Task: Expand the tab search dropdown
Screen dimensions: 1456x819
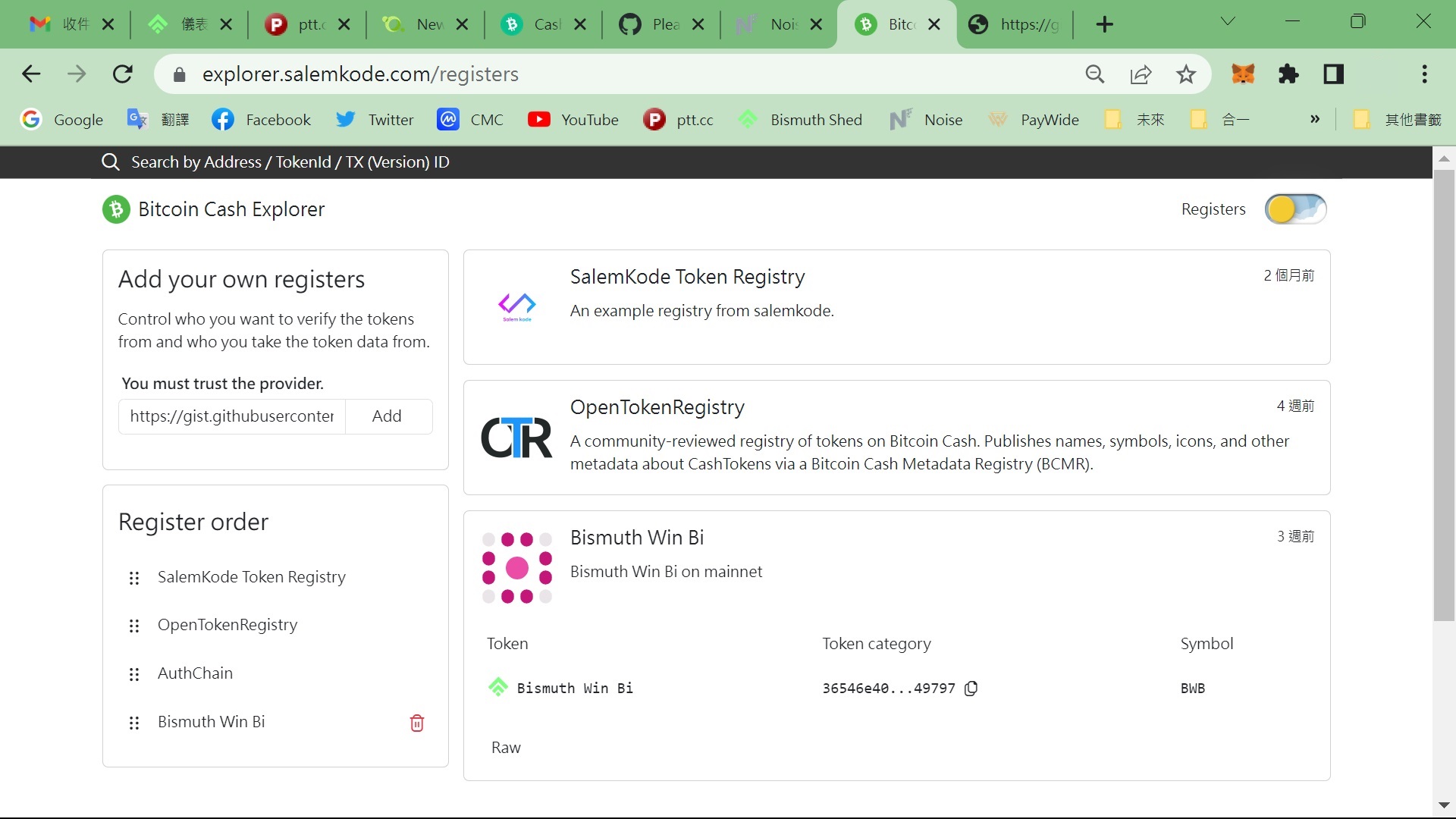Action: pos(1228,21)
